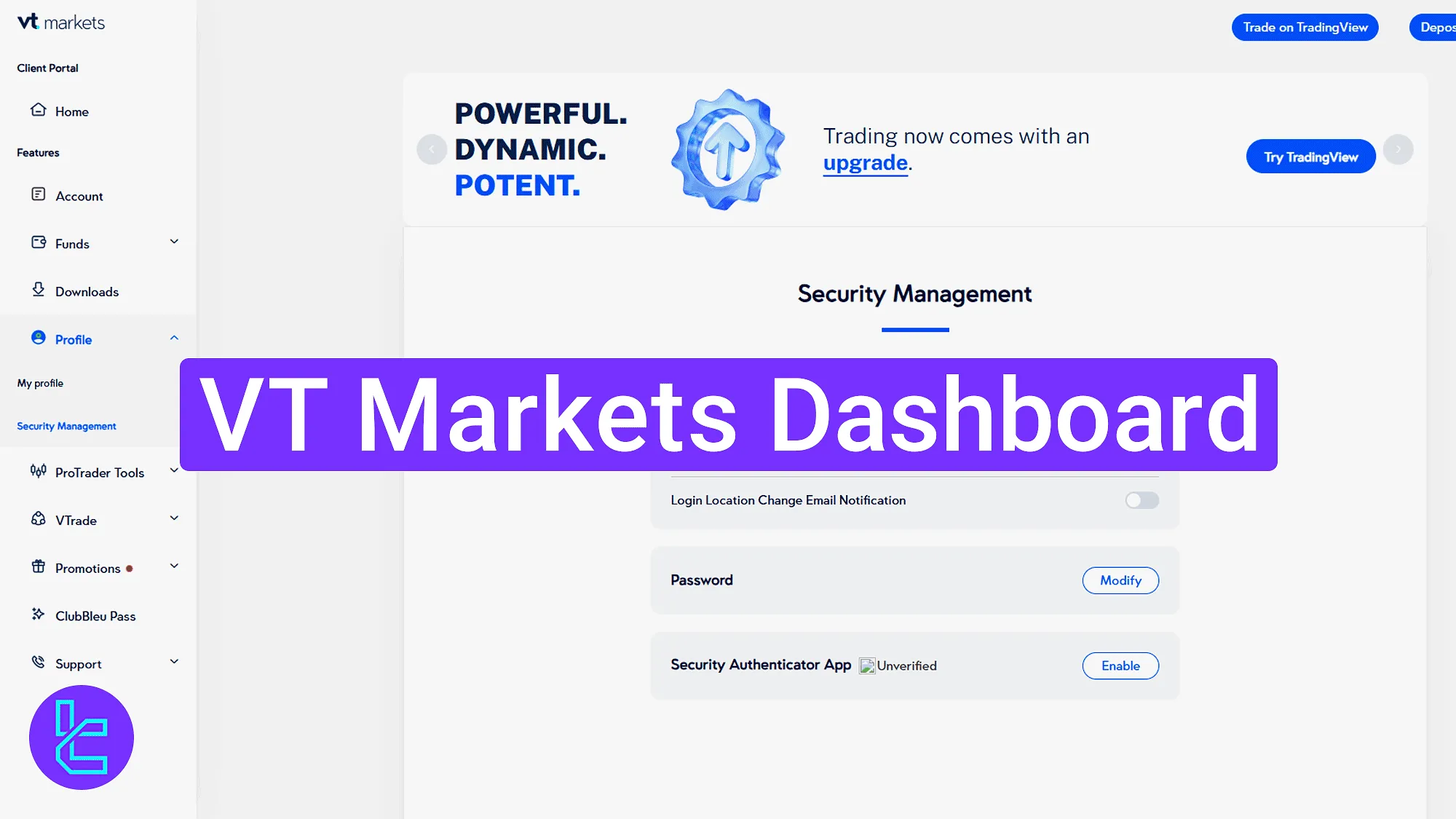Click the Unverified status icon
1456x819 pixels.
tap(867, 666)
